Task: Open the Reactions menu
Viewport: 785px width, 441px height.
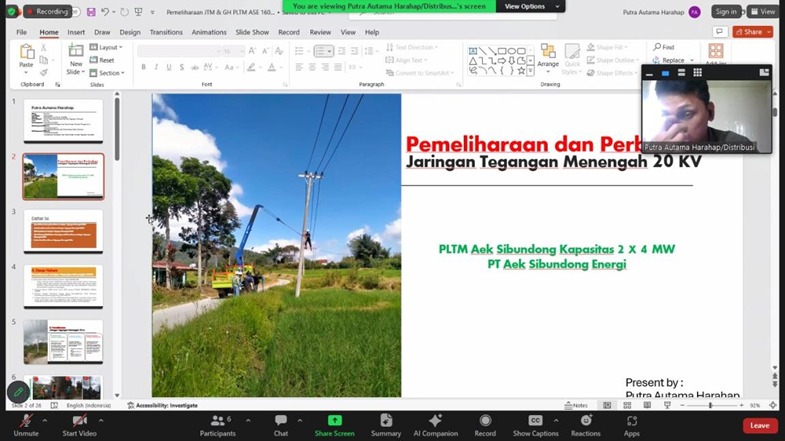Action: coord(586,425)
